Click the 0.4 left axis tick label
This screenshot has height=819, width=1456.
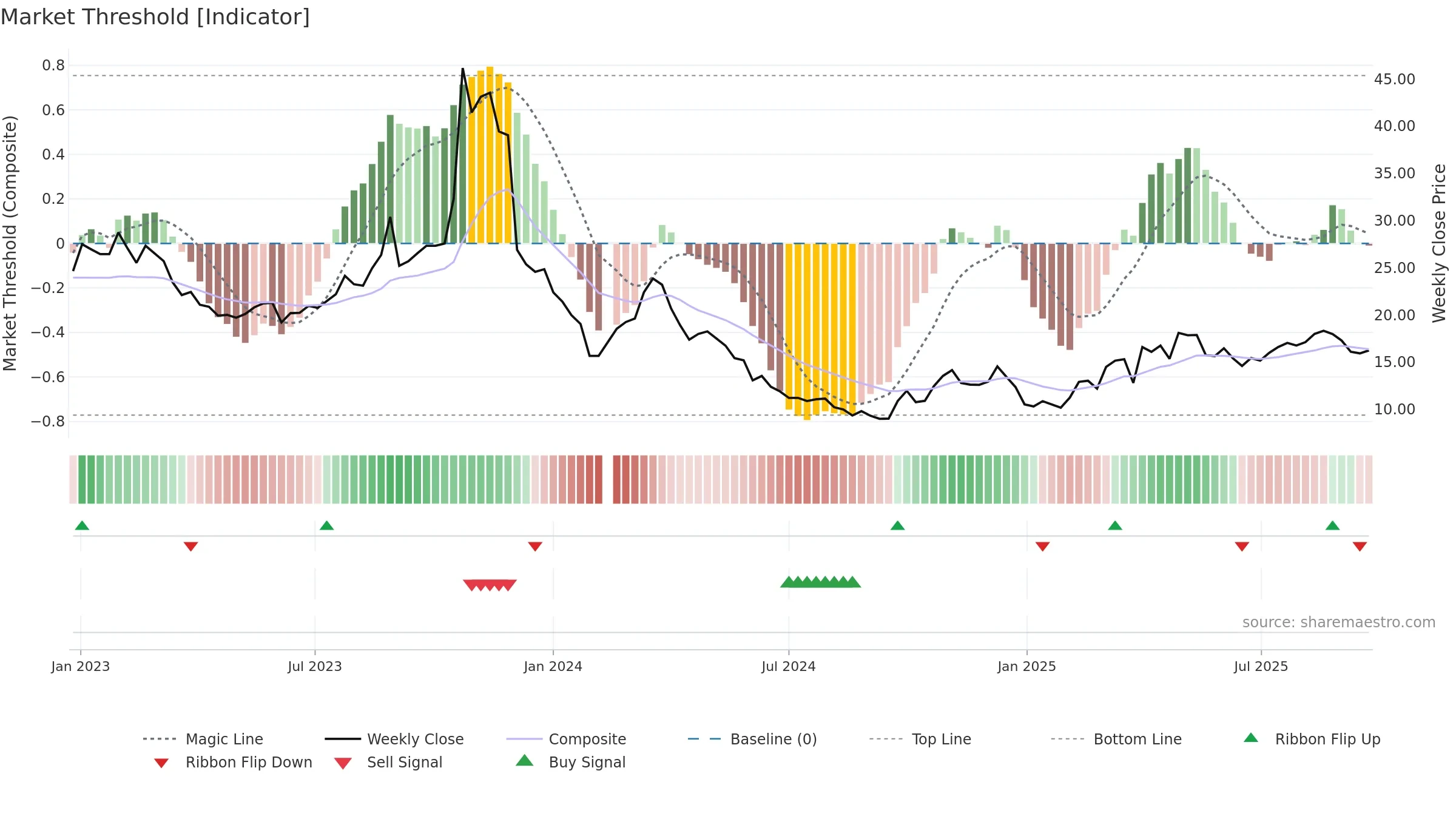[53, 154]
